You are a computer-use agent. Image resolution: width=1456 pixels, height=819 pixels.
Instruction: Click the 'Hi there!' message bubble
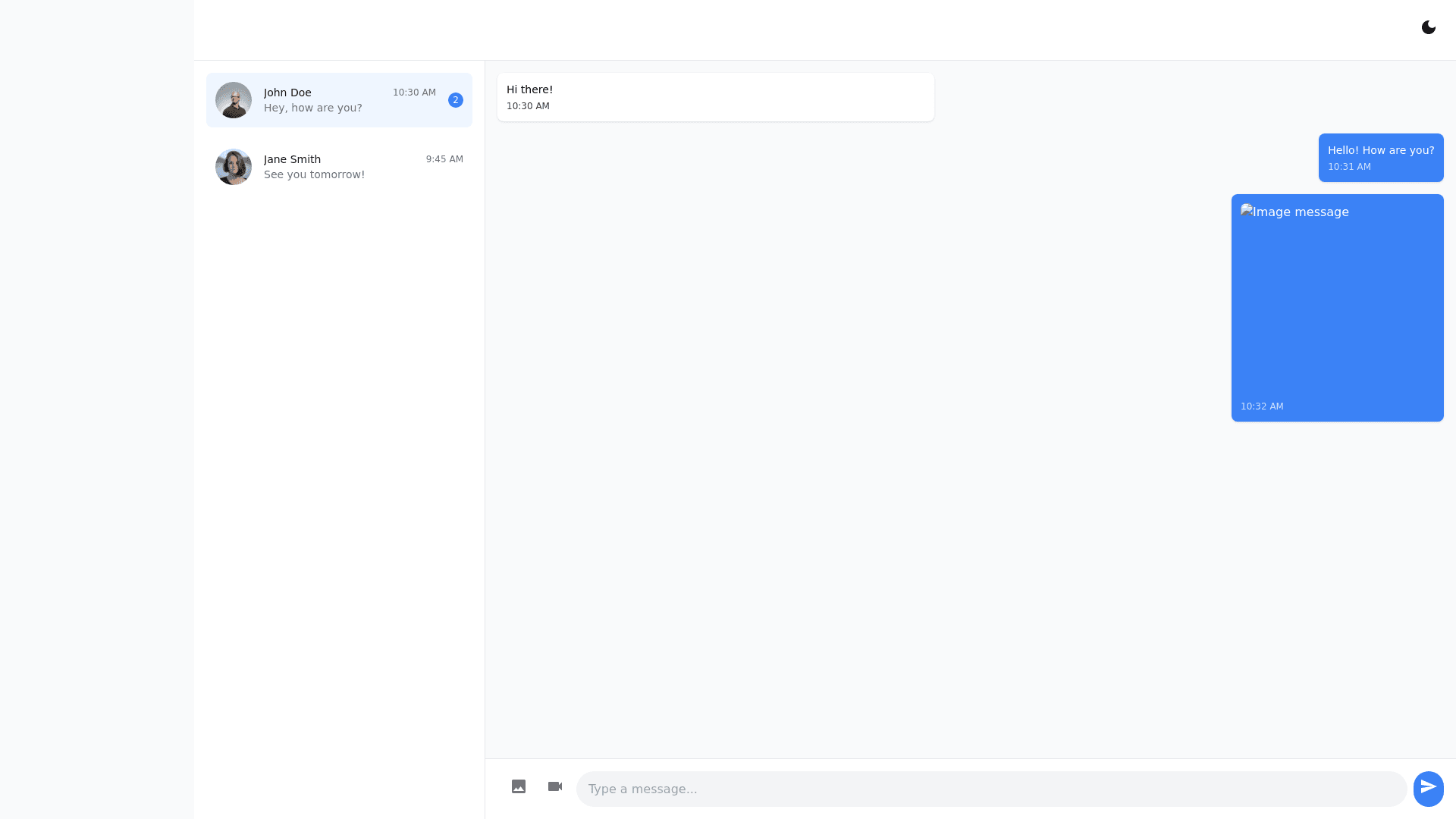click(715, 97)
